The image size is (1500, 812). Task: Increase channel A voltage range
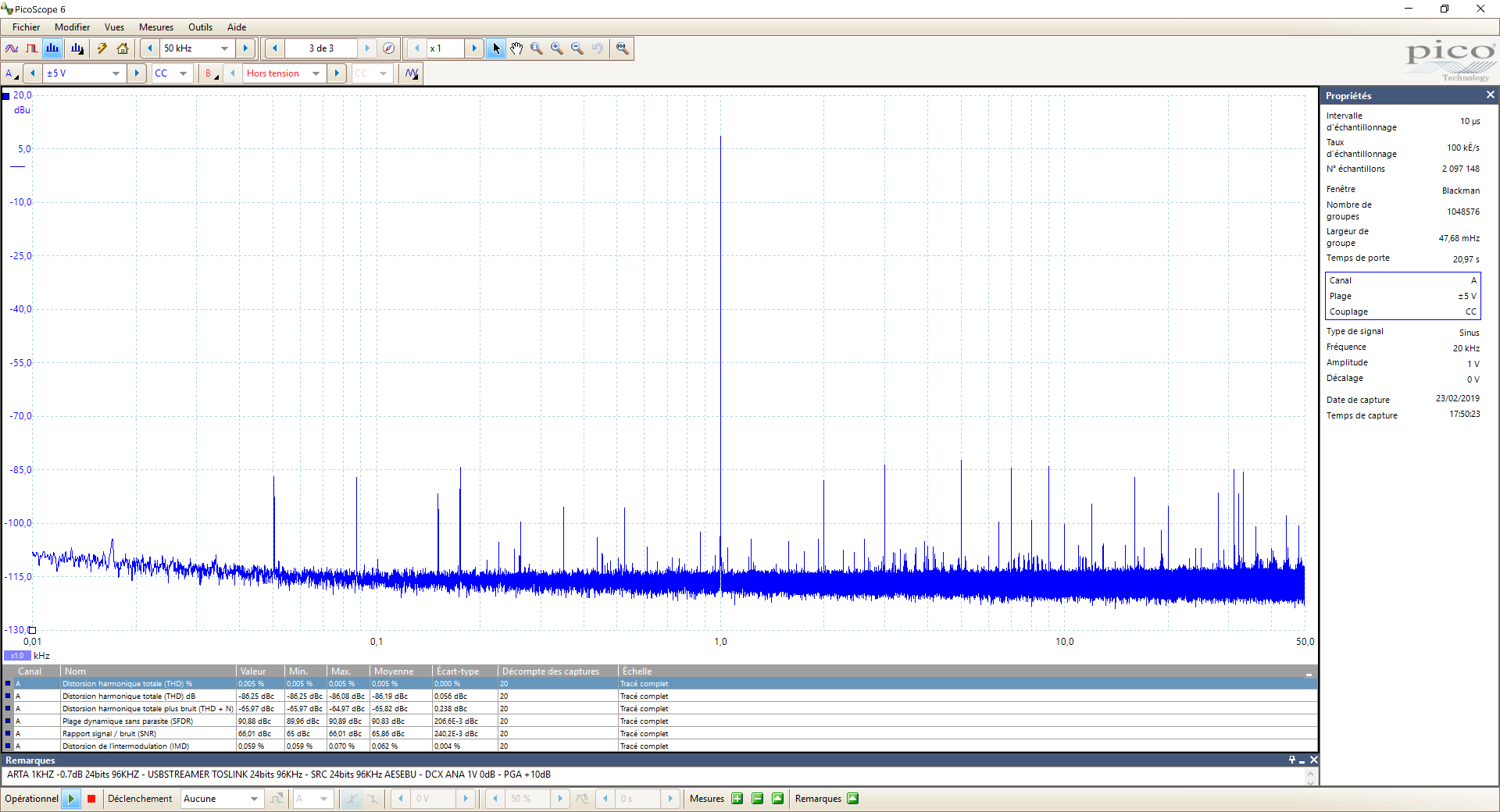pyautogui.click(x=137, y=73)
